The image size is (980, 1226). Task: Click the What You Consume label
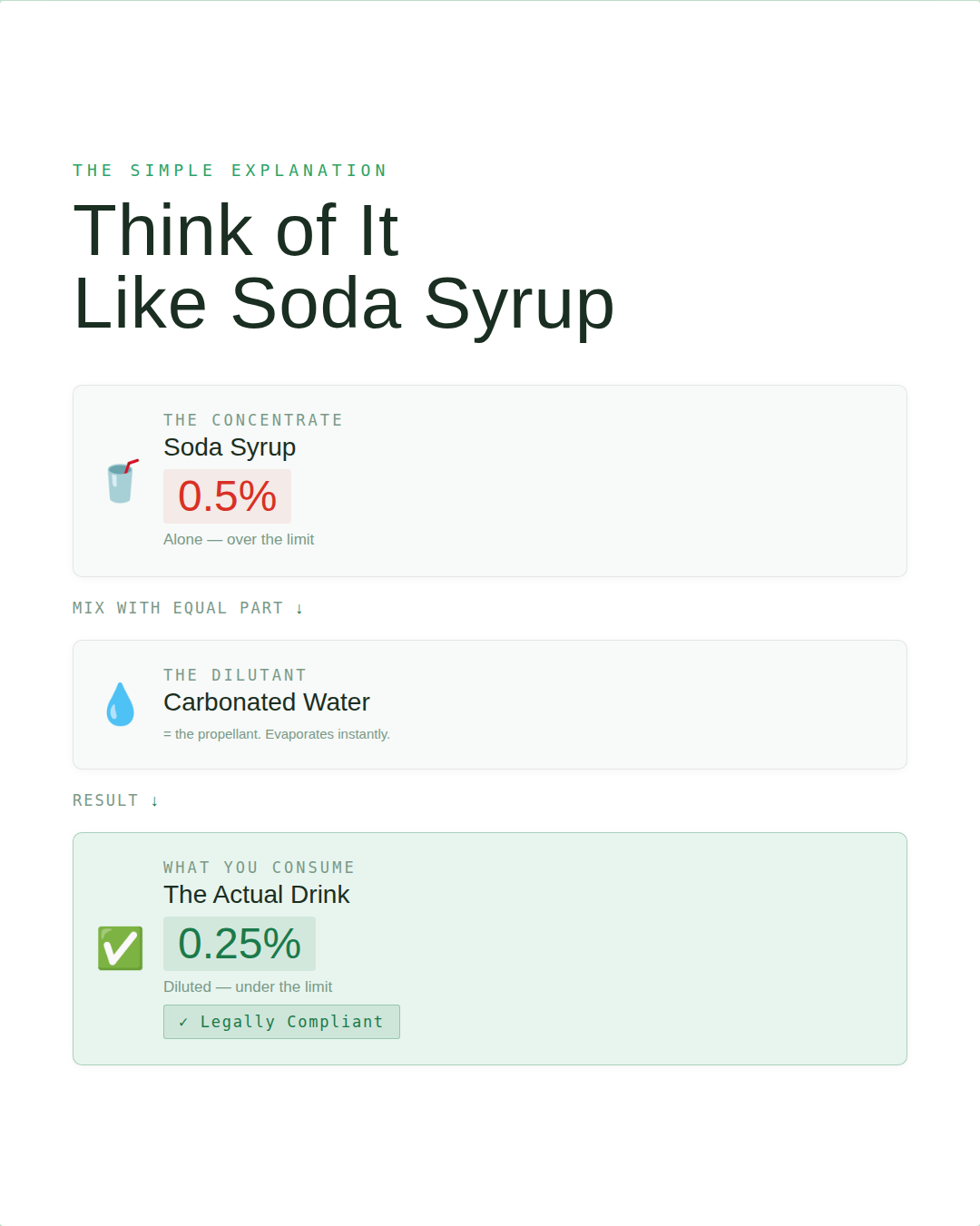(x=259, y=868)
